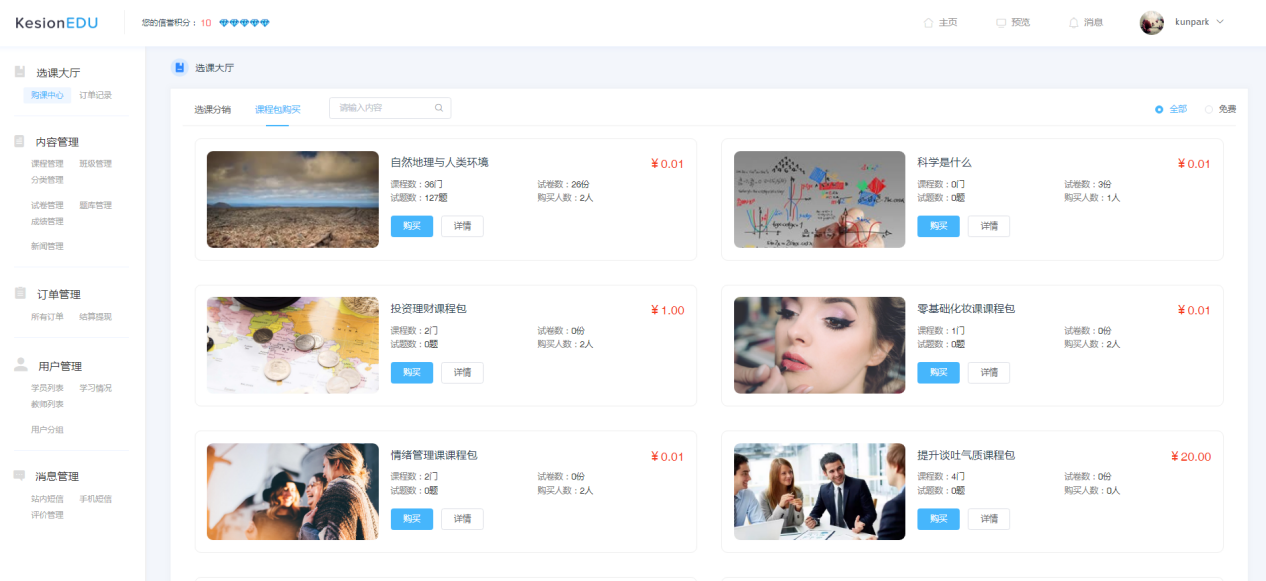Click 购买 on 自然地理与人类环境 package
Screen dimensions: 1266x581
point(411,225)
